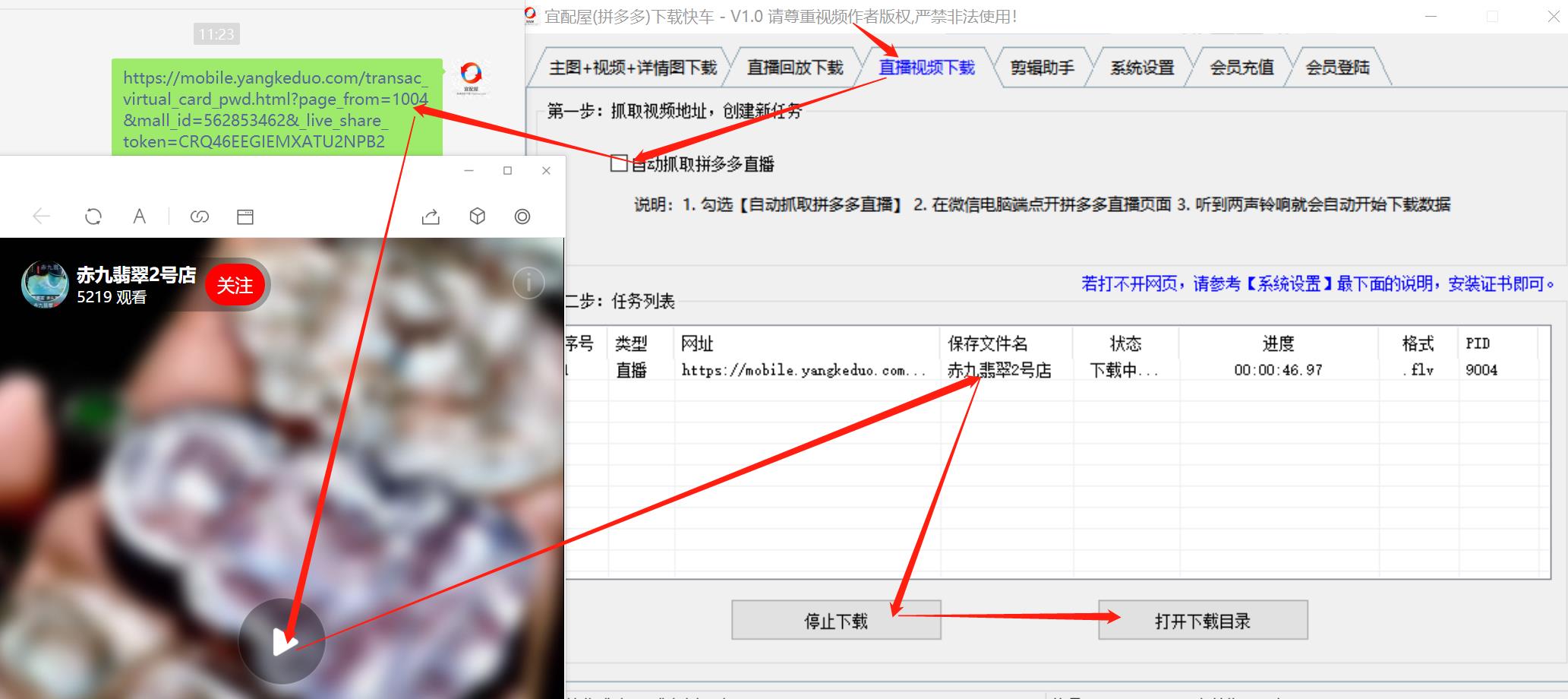Click the PID column header
Image resolution: width=1568 pixels, height=699 pixels.
click(x=1496, y=343)
